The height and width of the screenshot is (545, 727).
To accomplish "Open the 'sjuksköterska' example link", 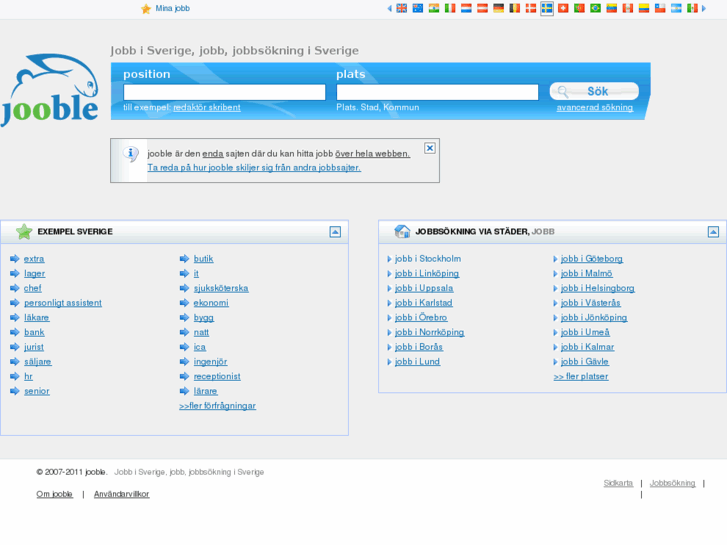I will click(221, 288).
